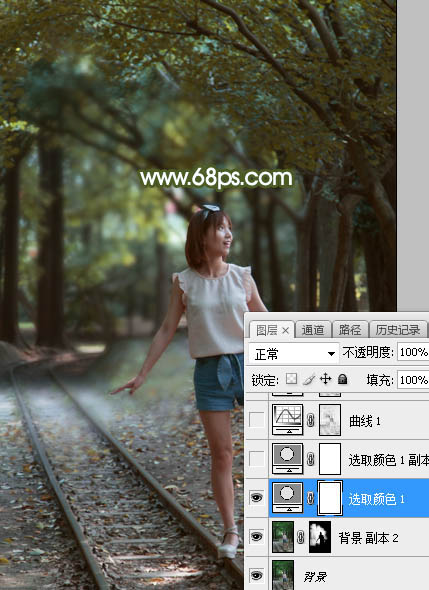Click the mask link icon on 曲线 1
Viewport: 429px width, 590px height.
(x=310, y=420)
